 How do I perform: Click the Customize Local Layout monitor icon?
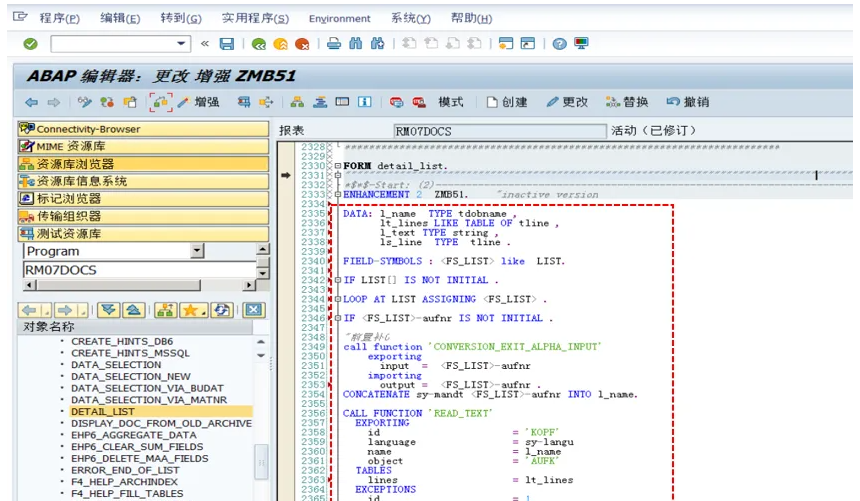click(x=581, y=43)
